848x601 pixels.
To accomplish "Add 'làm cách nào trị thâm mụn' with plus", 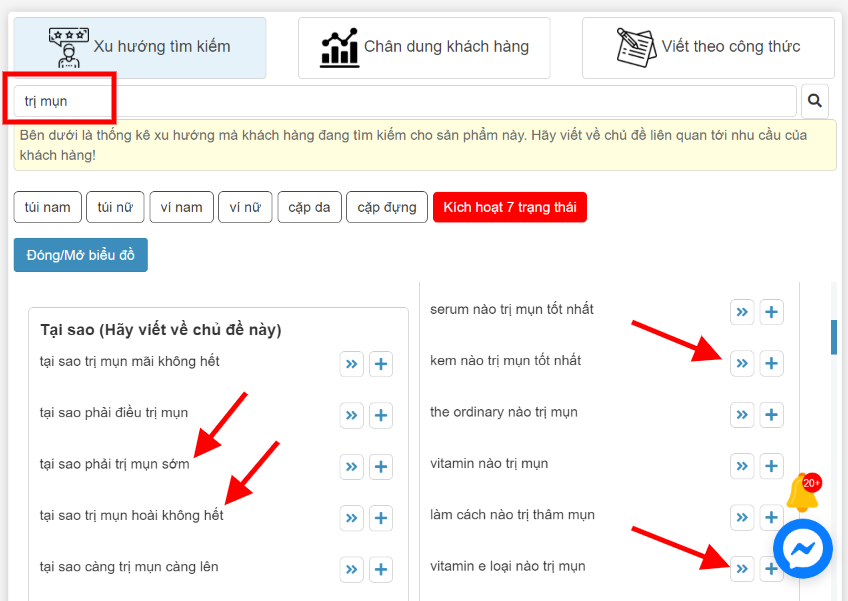I will click(771, 518).
